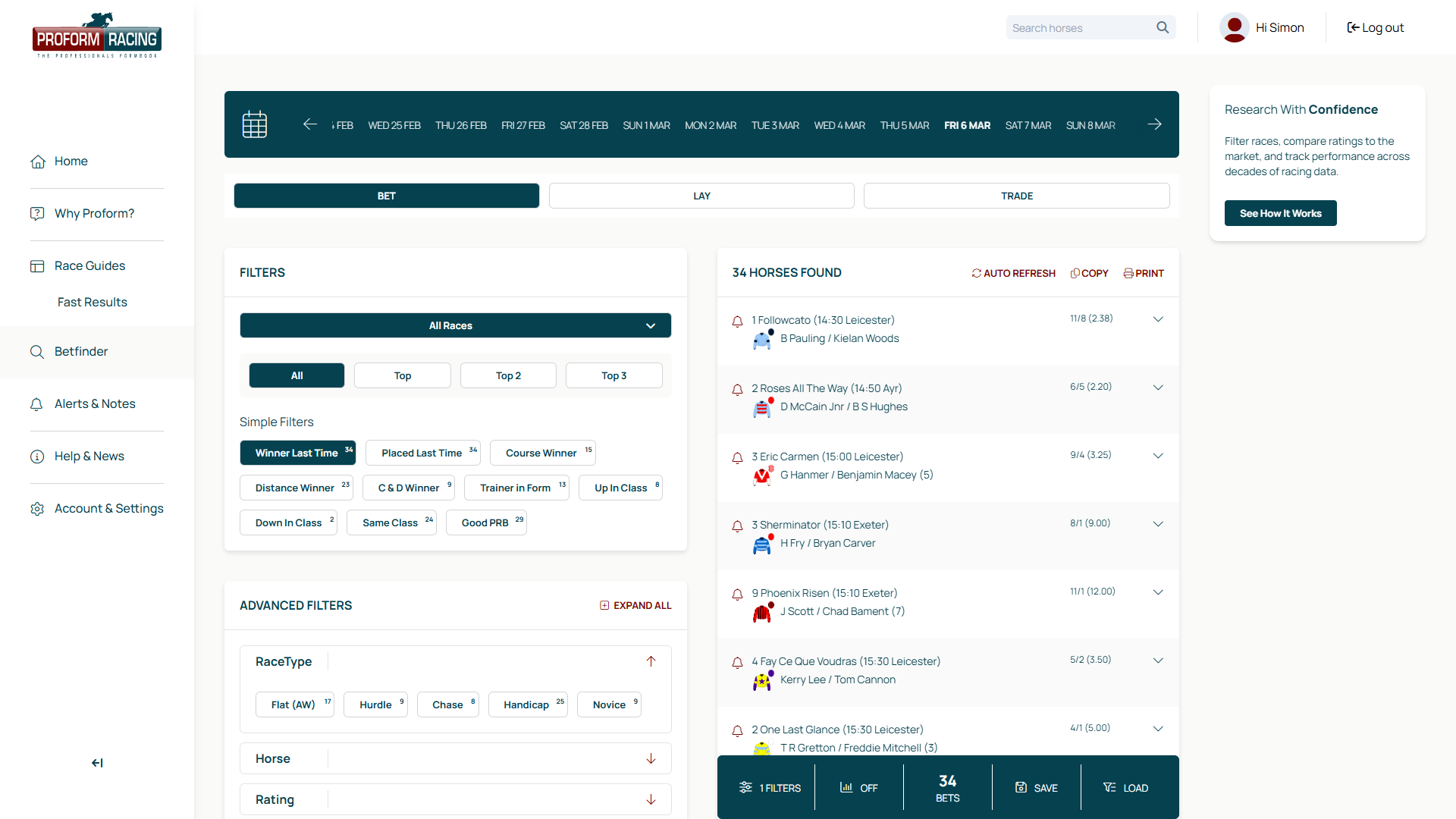Set alert bell for Roses All The Way
Image resolution: width=1456 pixels, height=819 pixels.
(x=737, y=390)
